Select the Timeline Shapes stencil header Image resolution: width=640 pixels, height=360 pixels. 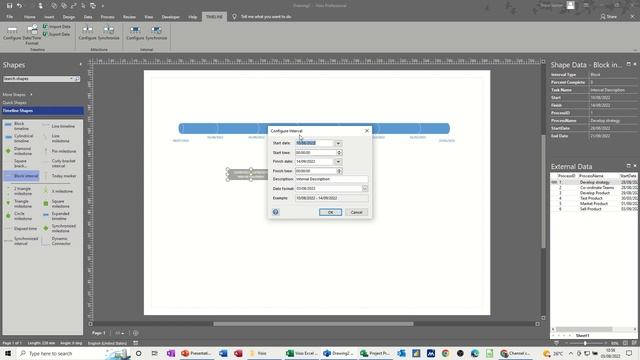tap(42, 111)
